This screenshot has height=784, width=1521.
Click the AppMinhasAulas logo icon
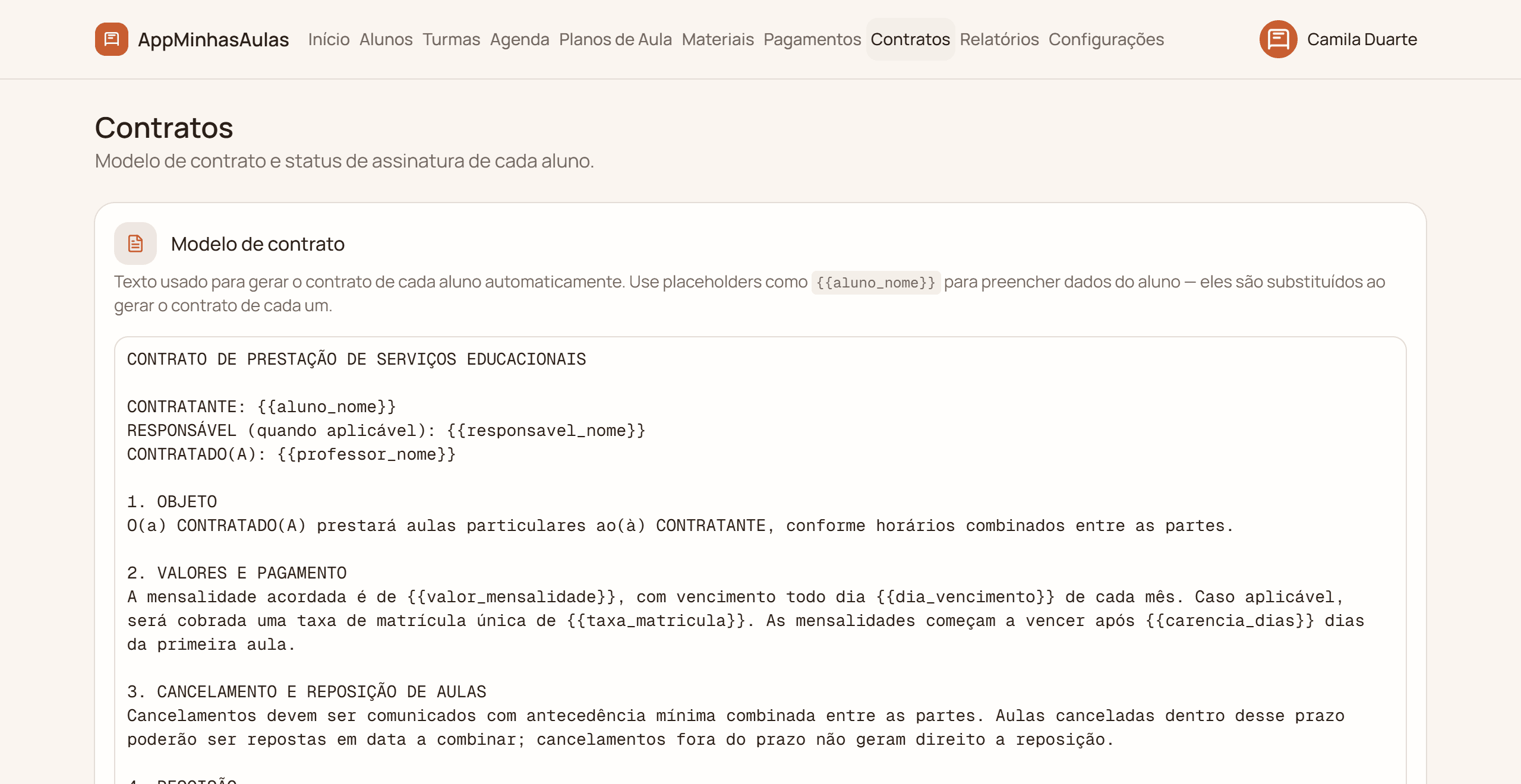pos(112,39)
